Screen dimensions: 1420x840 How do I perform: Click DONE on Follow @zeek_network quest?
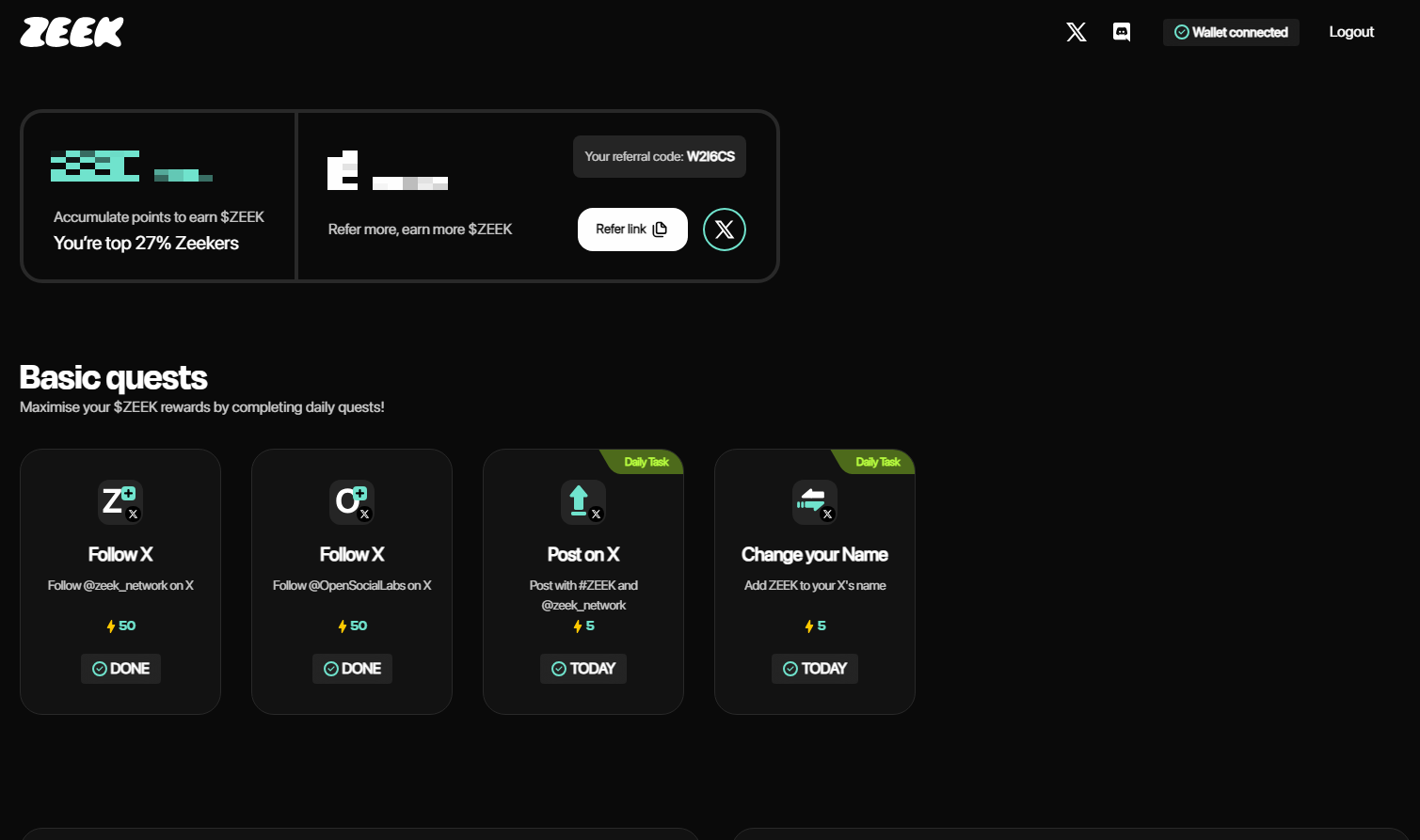[x=120, y=669]
